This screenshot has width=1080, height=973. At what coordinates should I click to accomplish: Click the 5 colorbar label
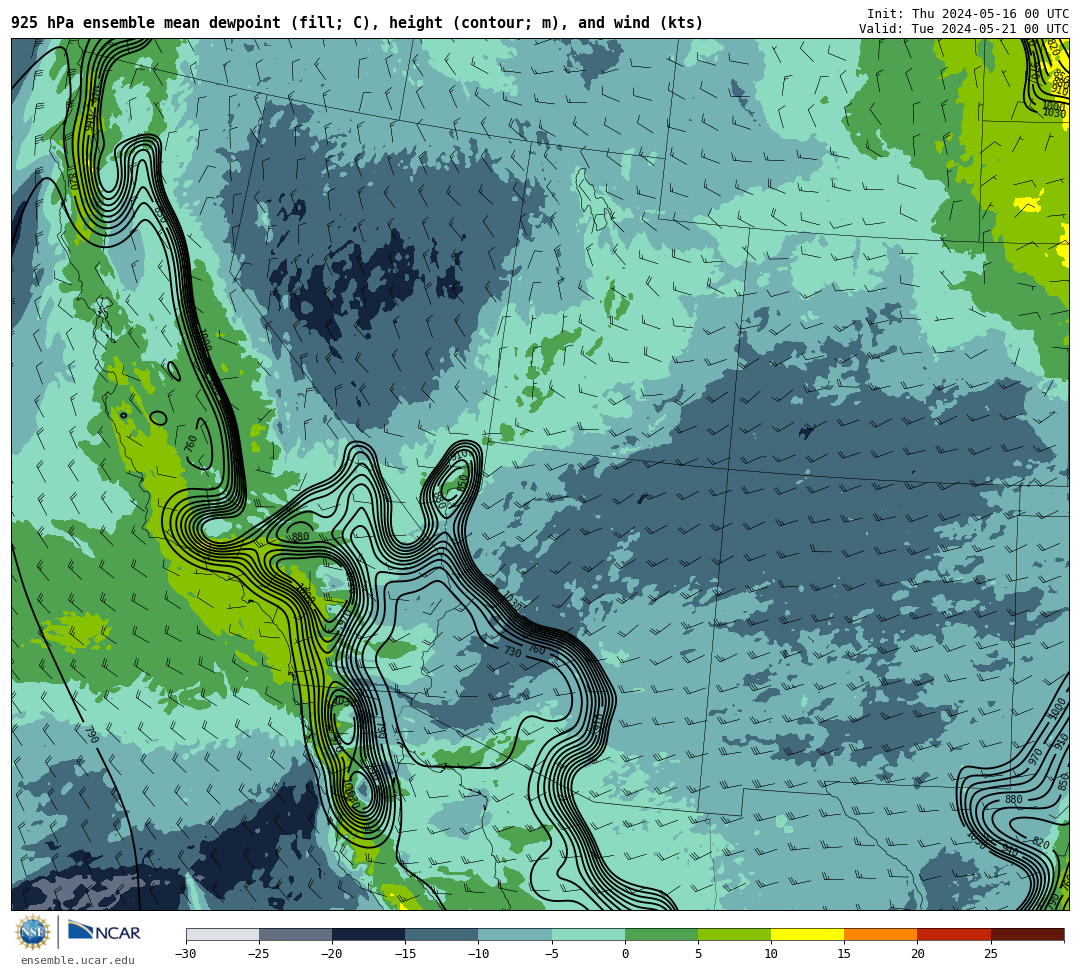[698, 954]
